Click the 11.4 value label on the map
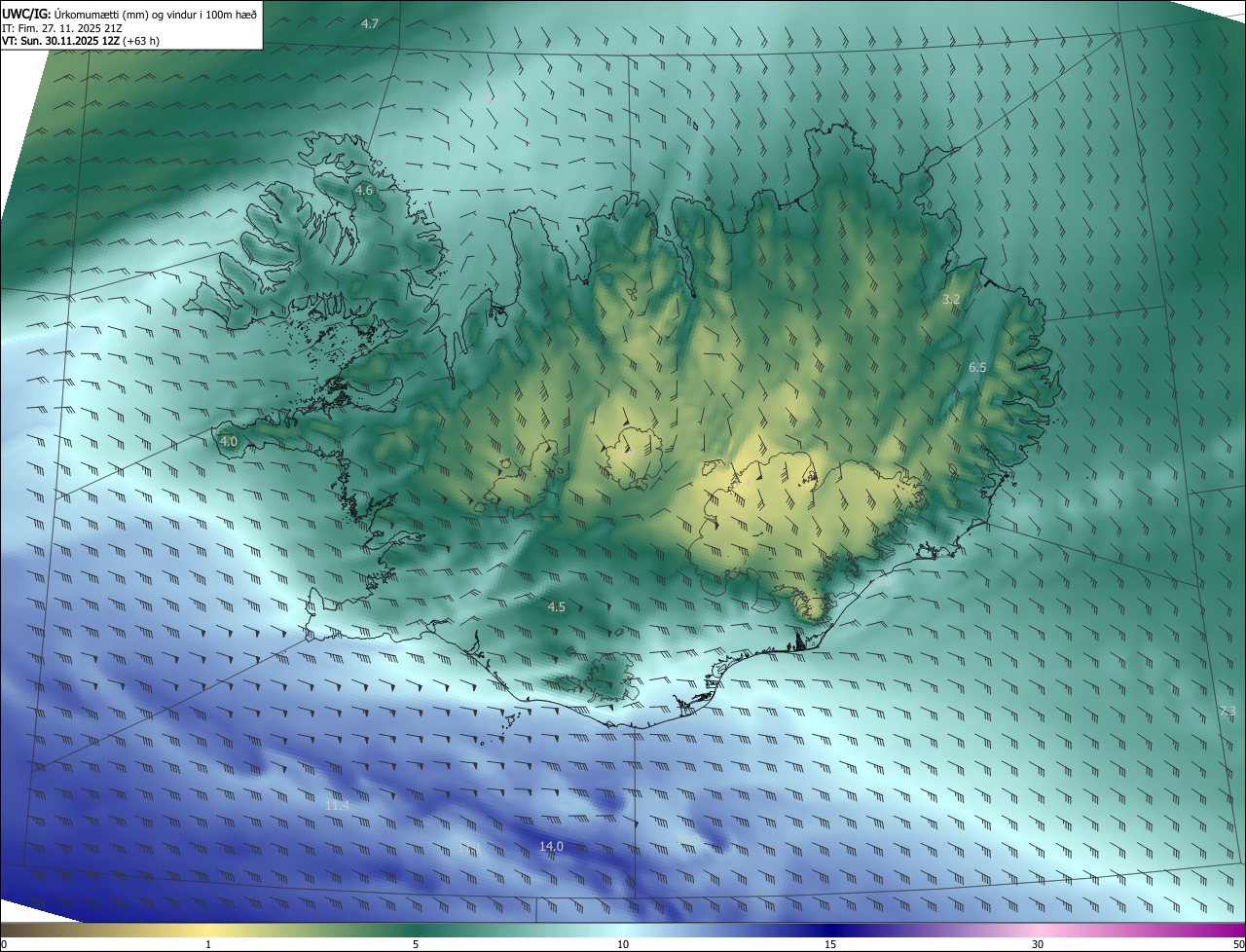 [x=337, y=805]
